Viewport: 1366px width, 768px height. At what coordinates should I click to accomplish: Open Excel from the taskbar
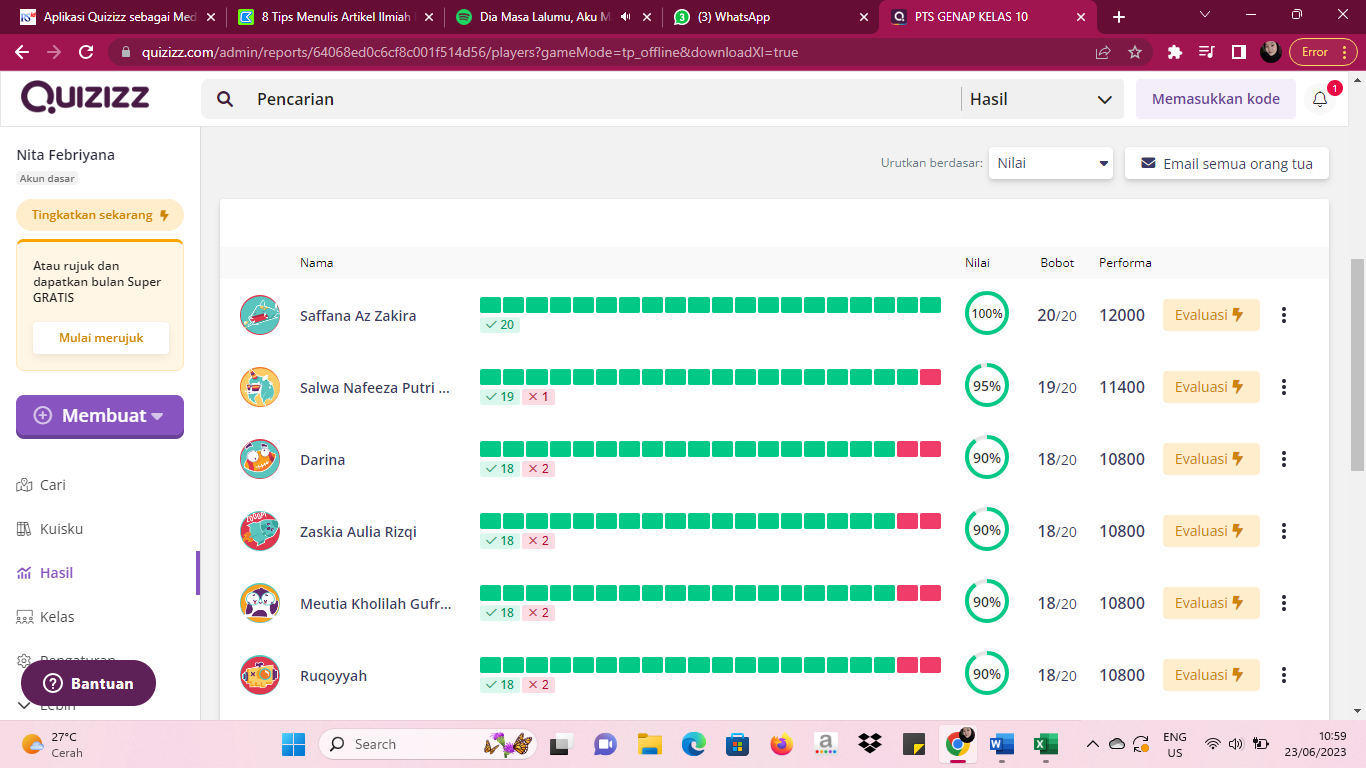pyautogui.click(x=1044, y=744)
